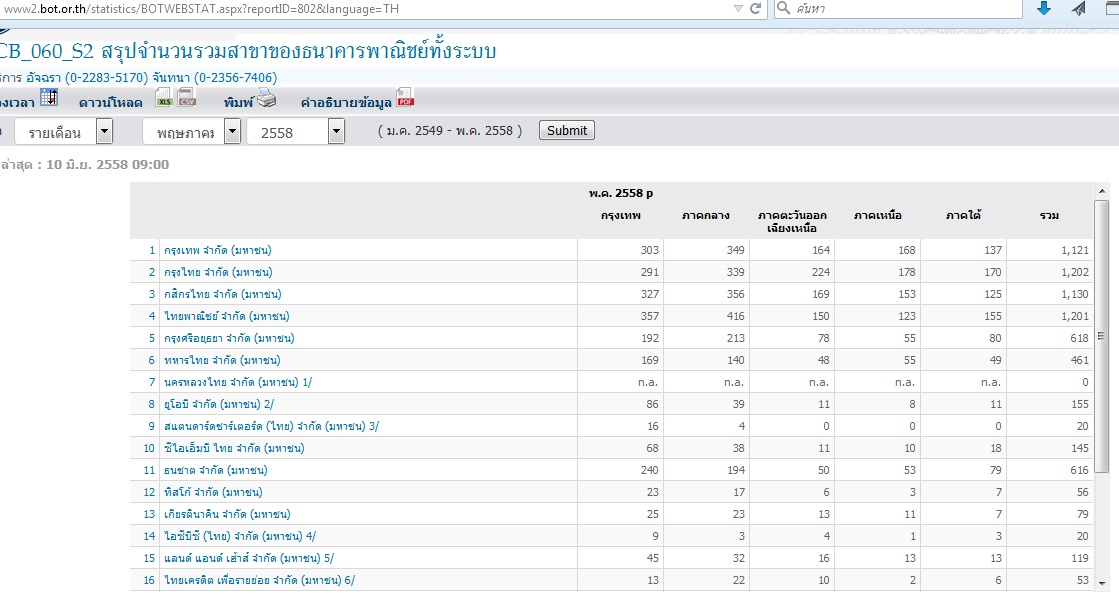The height and width of the screenshot is (599, 1119).
Task: Open สแตนดาร์ดชาร์เตอร์ด (ไทย) row link
Action: [272, 427]
